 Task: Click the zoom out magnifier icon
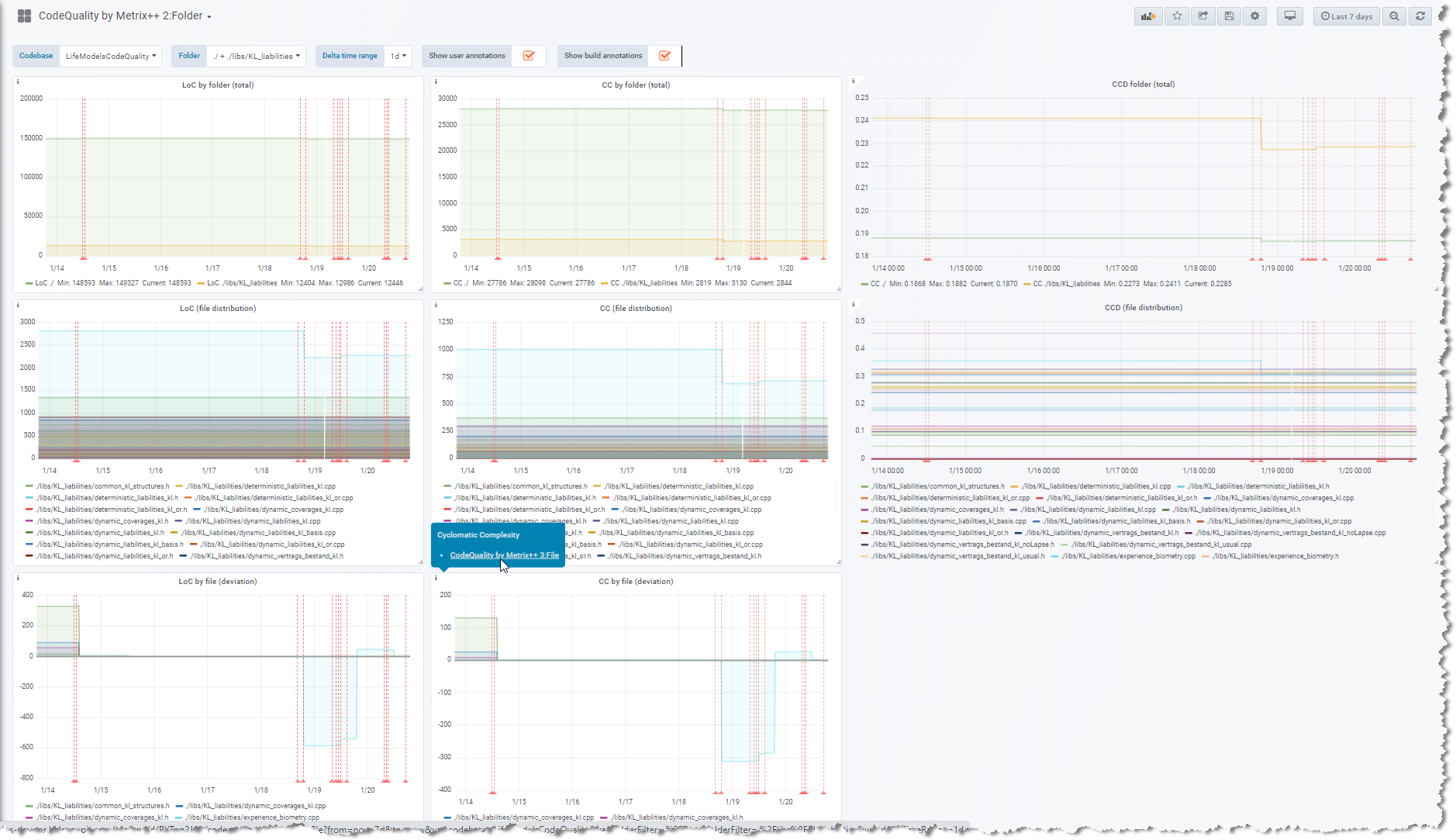pyautogui.click(x=1394, y=16)
